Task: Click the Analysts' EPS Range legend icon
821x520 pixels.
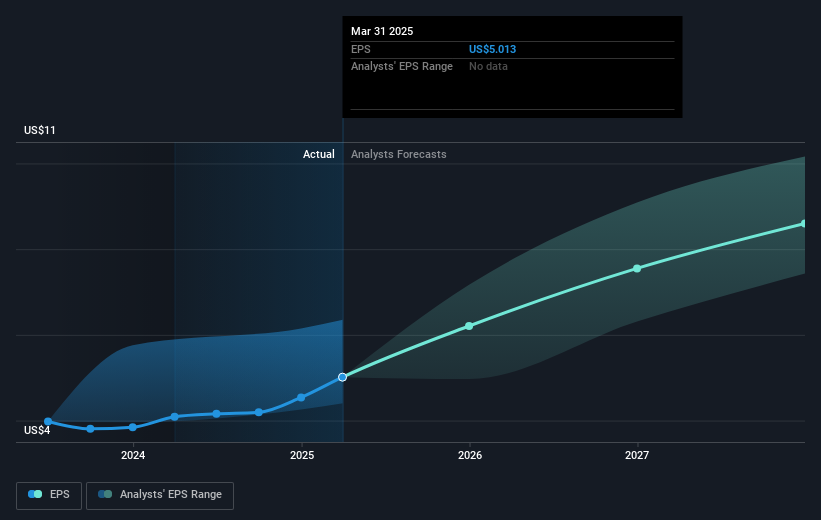Action: pos(105,494)
